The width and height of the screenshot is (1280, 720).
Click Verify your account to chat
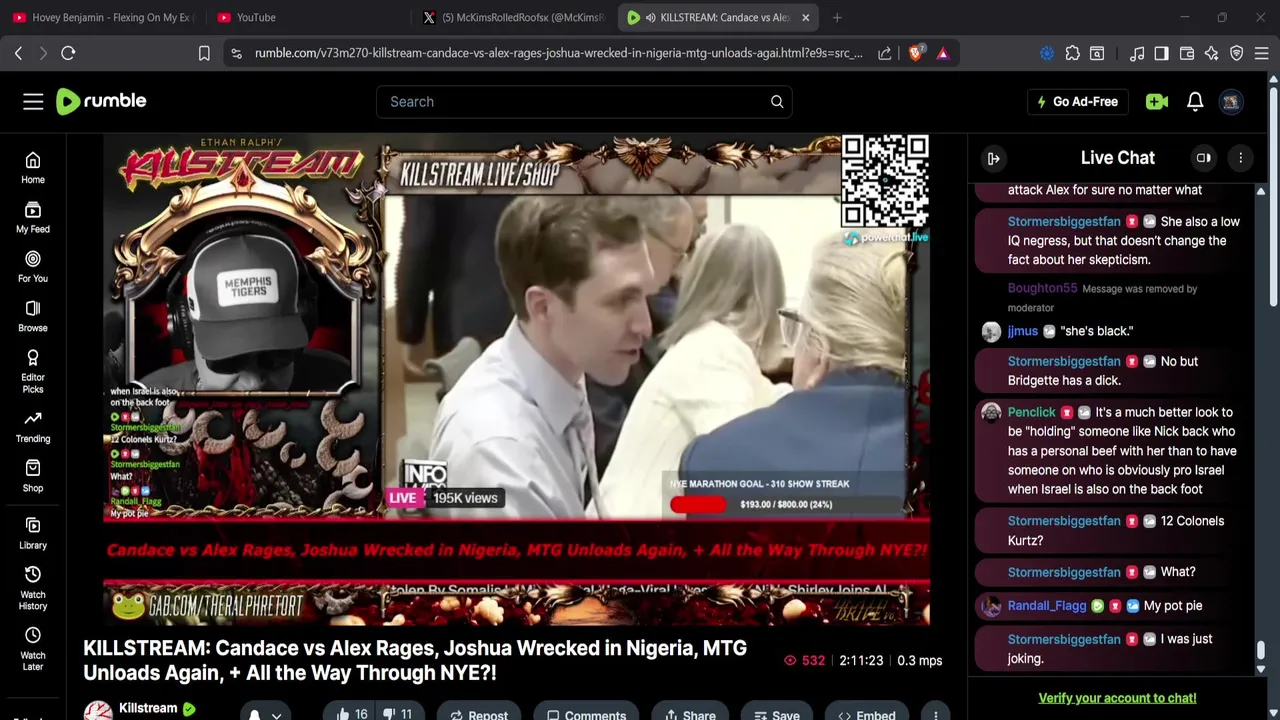1117,698
